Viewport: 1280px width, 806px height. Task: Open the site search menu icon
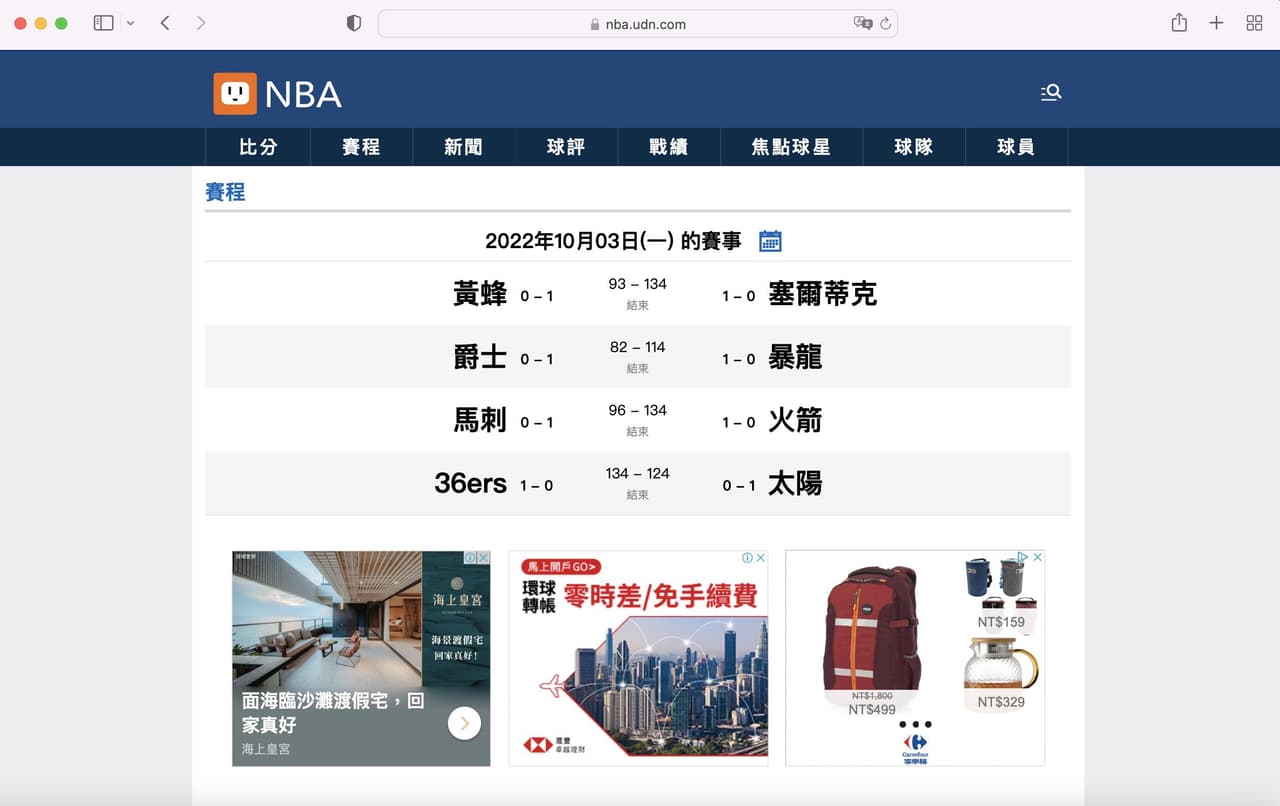1051,92
